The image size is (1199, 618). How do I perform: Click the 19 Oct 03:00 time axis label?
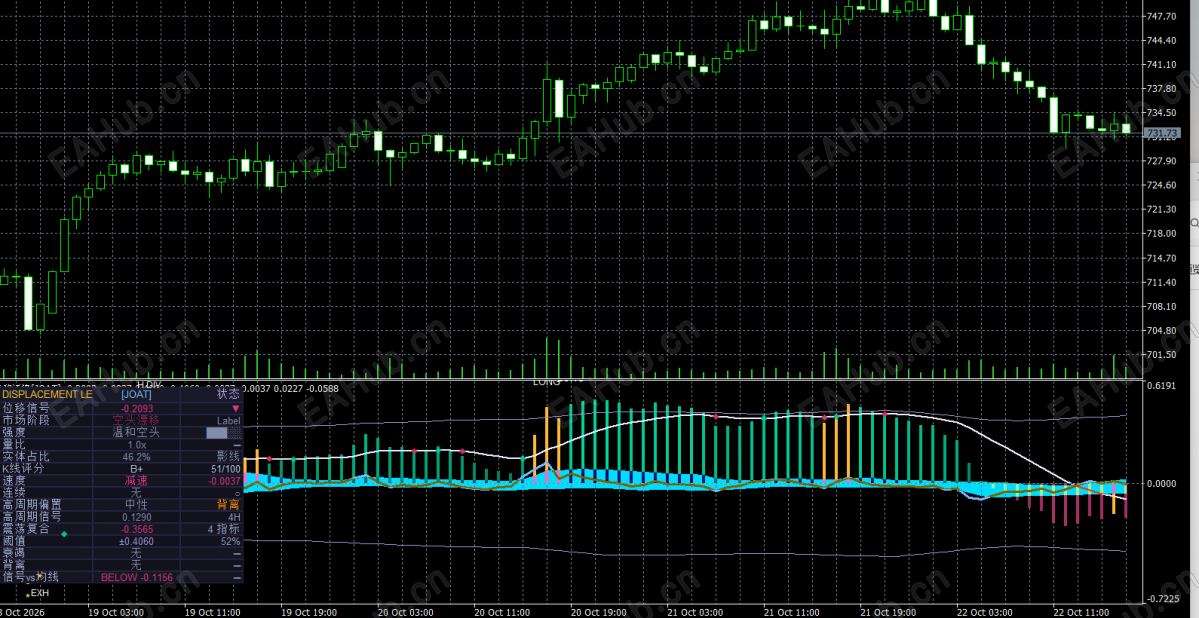click(116, 612)
